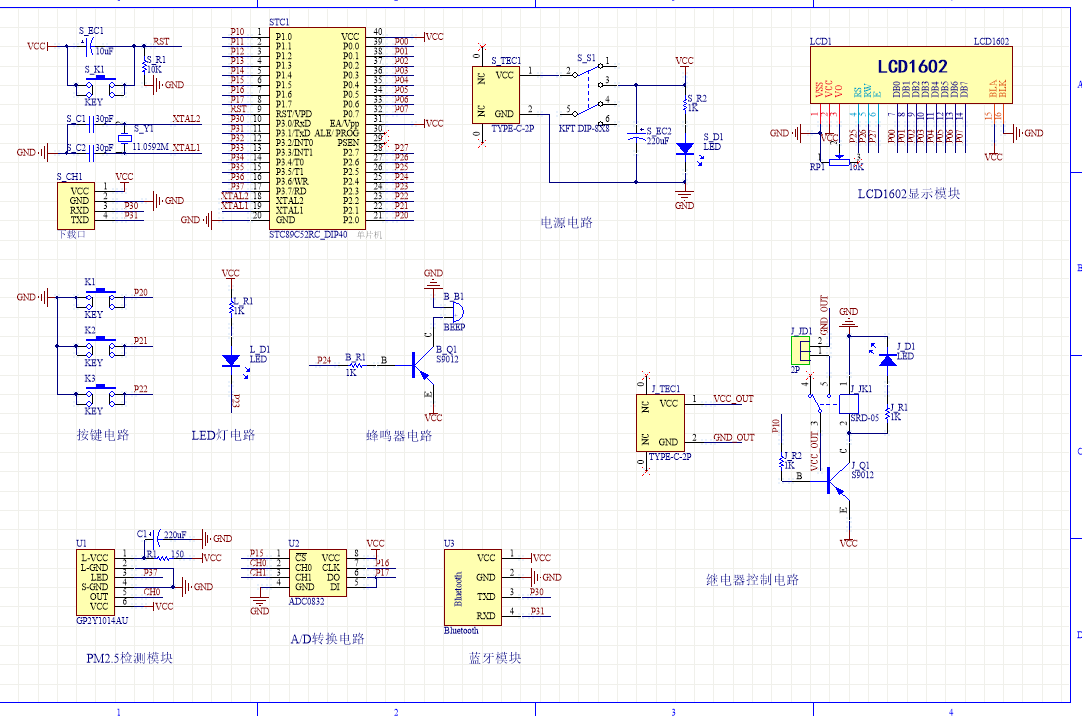Click the GP2Y1014AU sensor U1 component

(x=95, y=582)
